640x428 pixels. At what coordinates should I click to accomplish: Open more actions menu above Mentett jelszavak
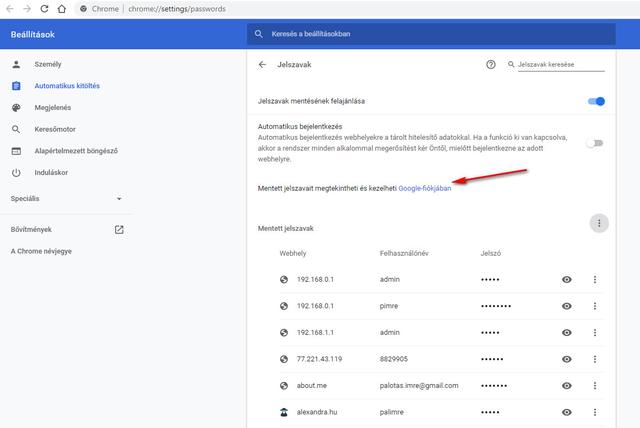[x=598, y=223]
